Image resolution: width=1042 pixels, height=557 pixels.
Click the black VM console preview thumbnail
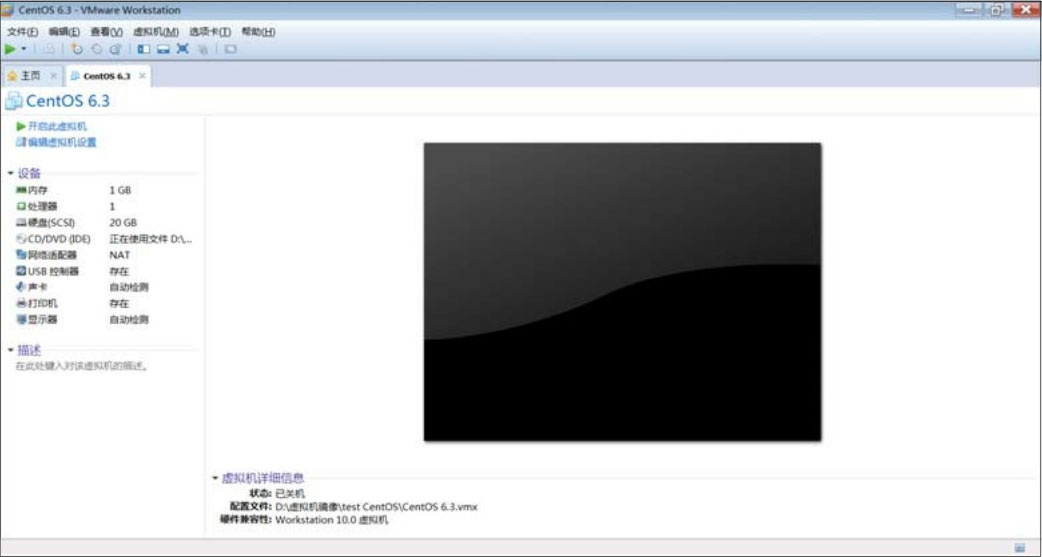pyautogui.click(x=623, y=292)
